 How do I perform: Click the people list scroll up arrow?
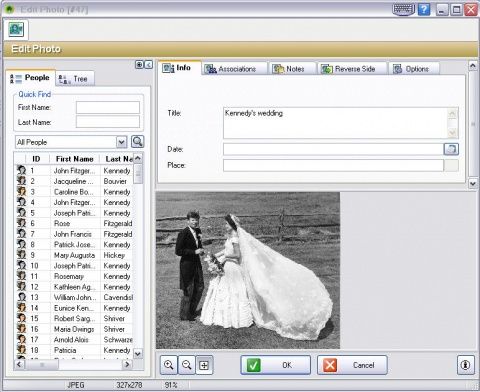(x=138, y=158)
